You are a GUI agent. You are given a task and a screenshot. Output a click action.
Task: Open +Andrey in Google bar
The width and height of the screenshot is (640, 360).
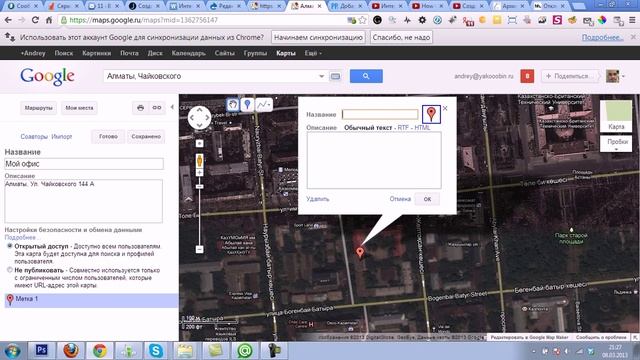(33, 53)
